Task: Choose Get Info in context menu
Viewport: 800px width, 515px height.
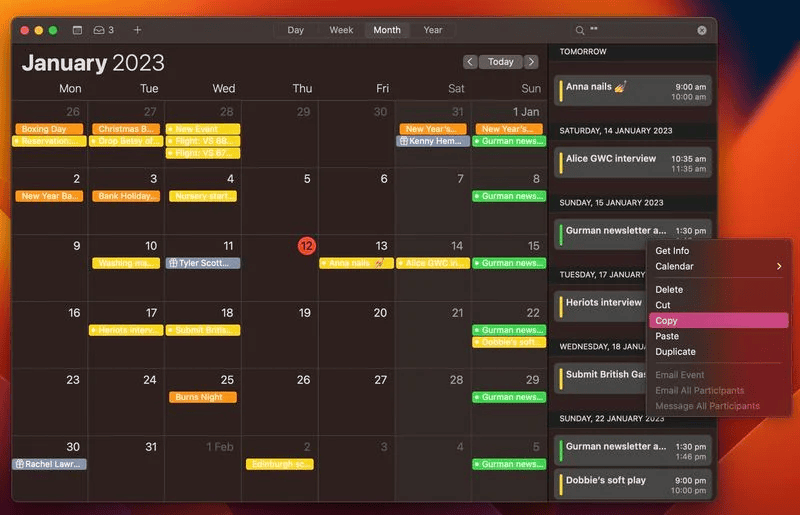Action: (672, 251)
